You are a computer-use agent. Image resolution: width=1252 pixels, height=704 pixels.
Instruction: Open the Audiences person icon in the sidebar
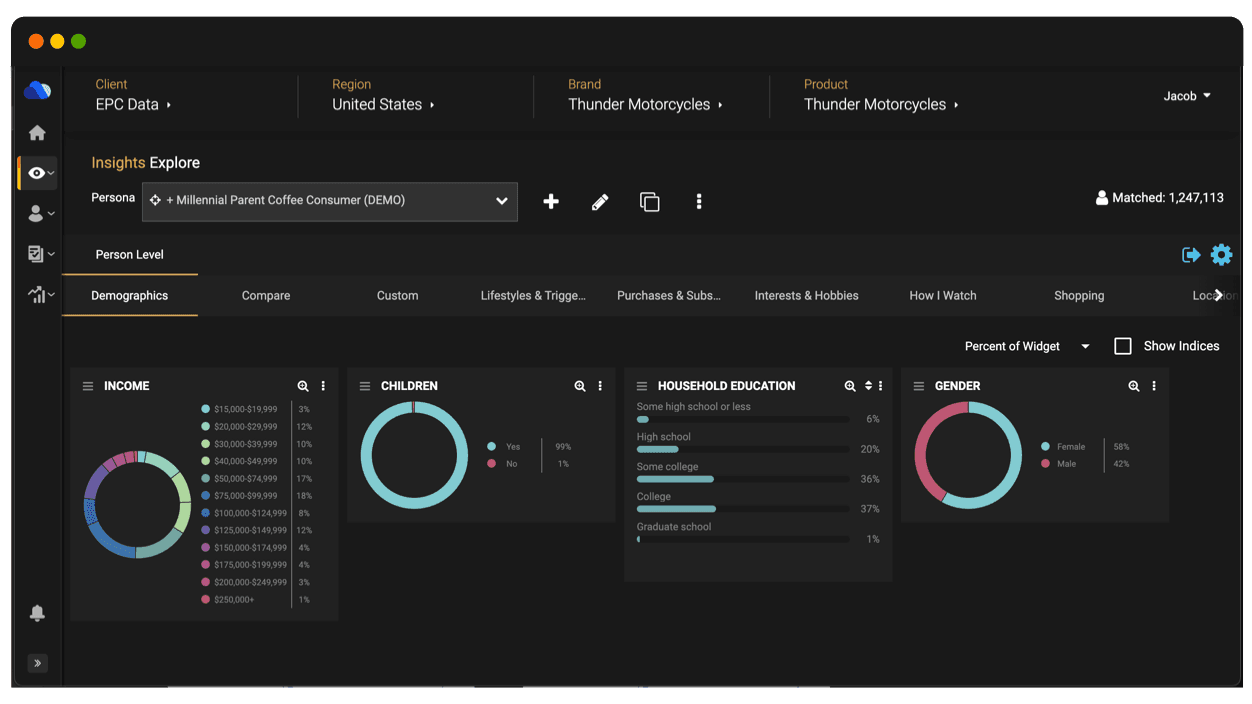[33, 213]
